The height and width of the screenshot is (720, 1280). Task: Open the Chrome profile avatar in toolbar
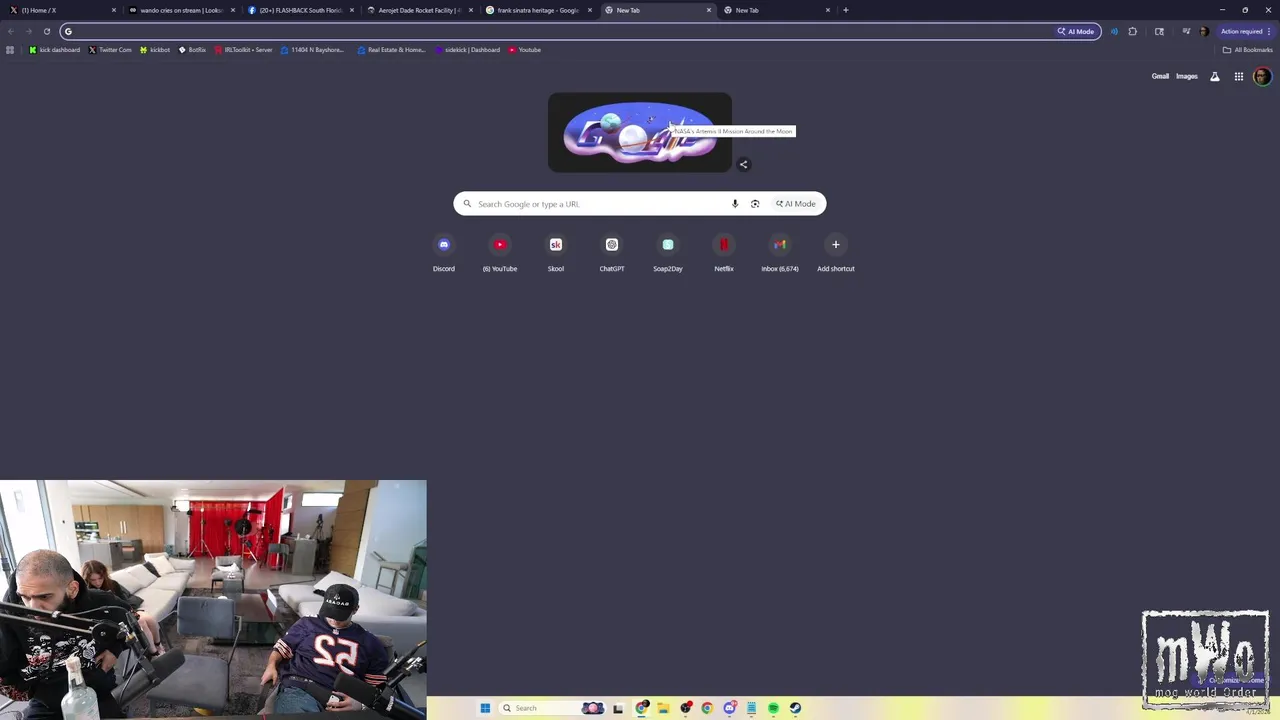click(x=1204, y=31)
